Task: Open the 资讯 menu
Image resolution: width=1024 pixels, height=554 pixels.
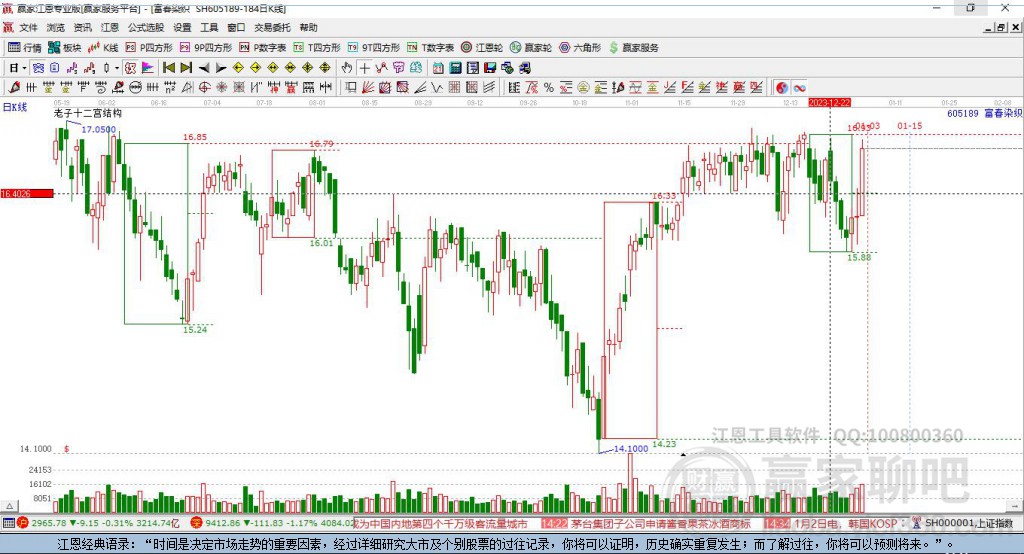Action: click(83, 27)
